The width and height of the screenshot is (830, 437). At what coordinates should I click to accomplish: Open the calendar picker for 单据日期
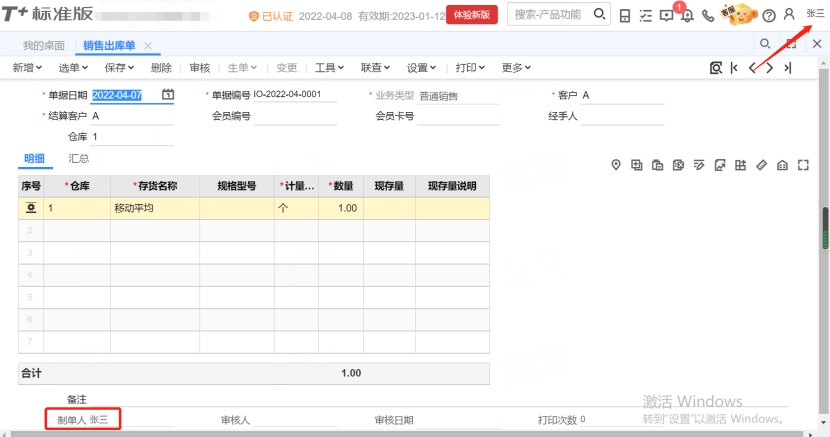168,94
